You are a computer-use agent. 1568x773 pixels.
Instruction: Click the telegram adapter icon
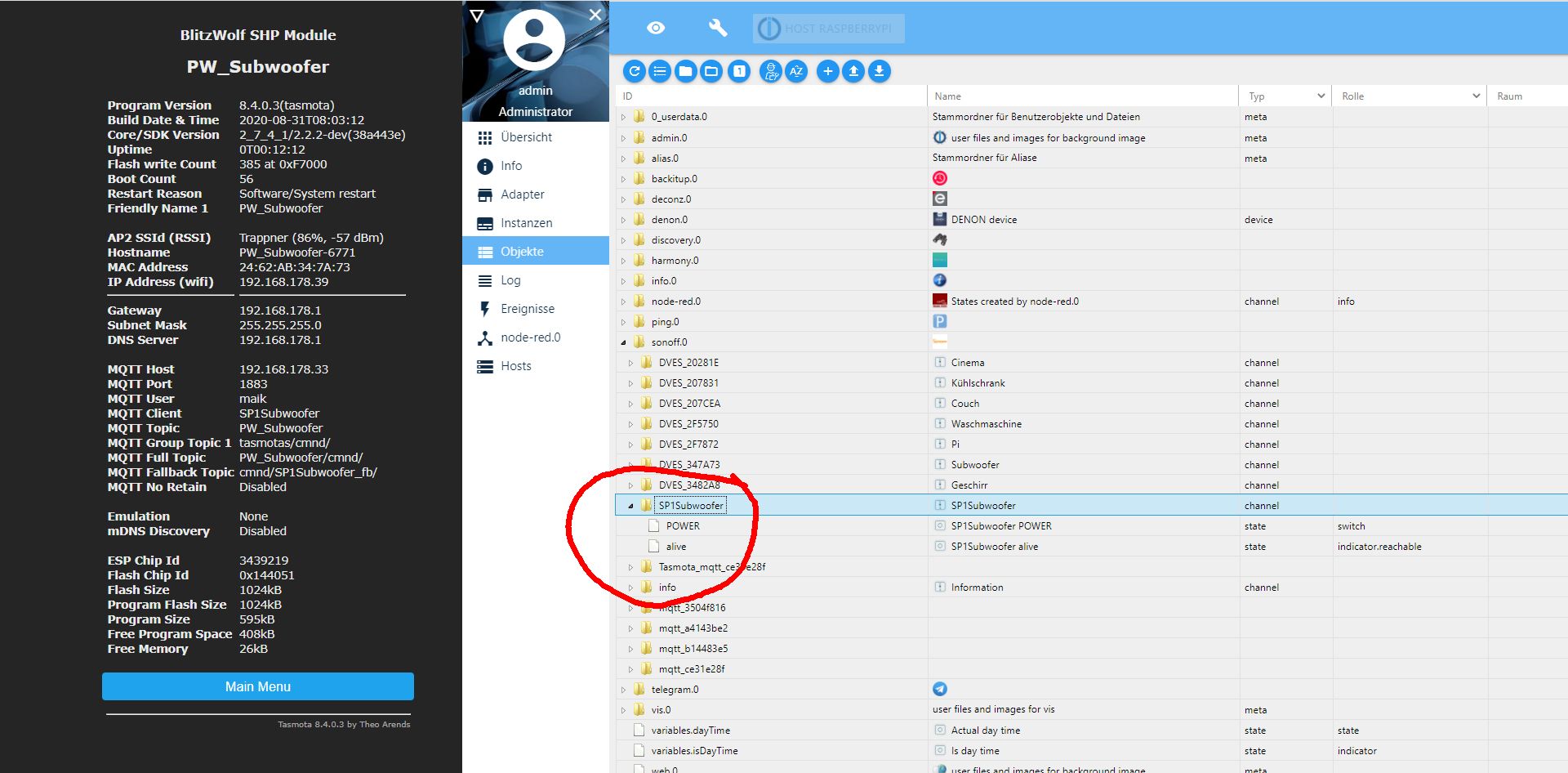click(940, 689)
